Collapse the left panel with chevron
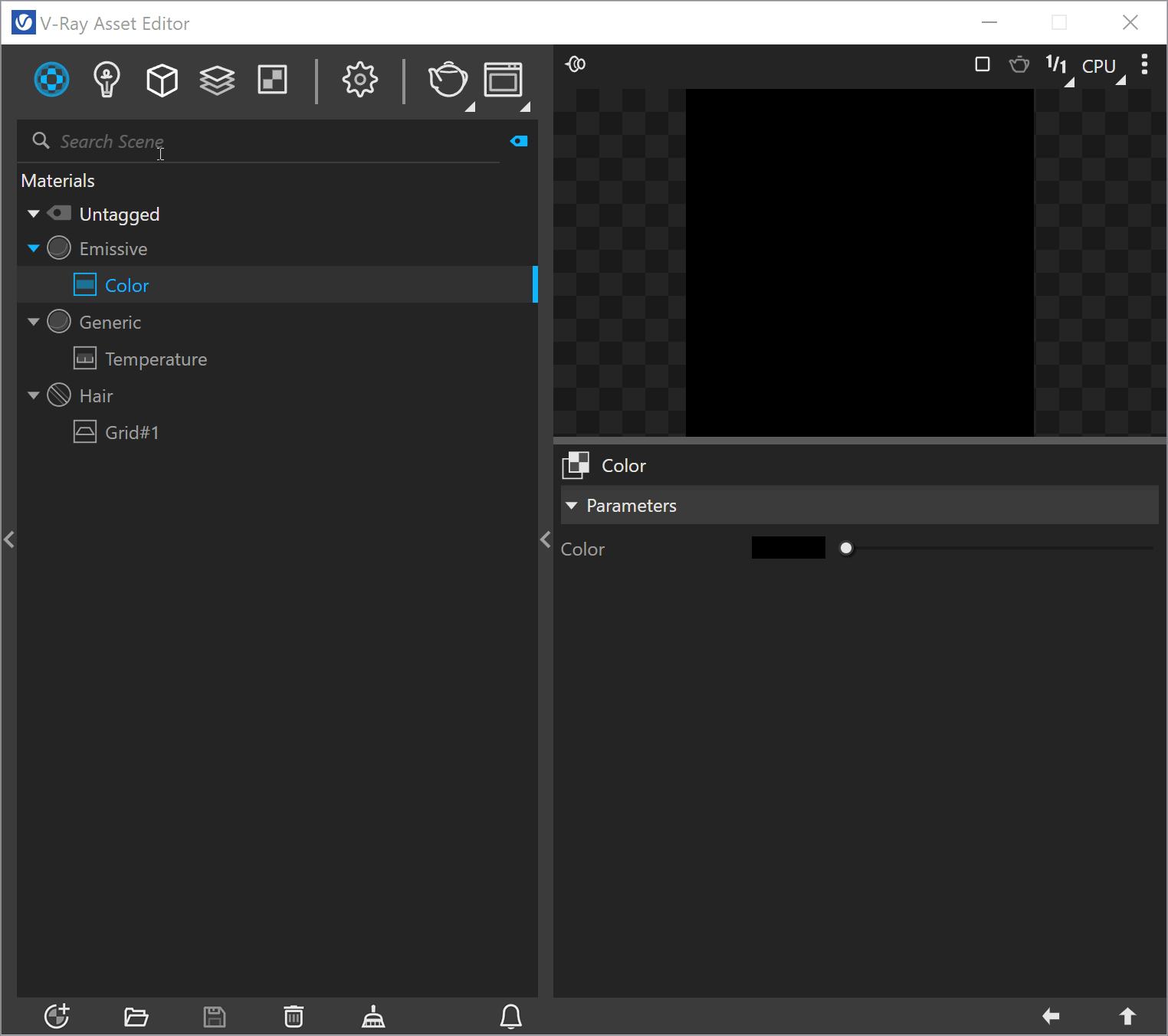This screenshot has height=1036, width=1168. pyautogui.click(x=9, y=539)
